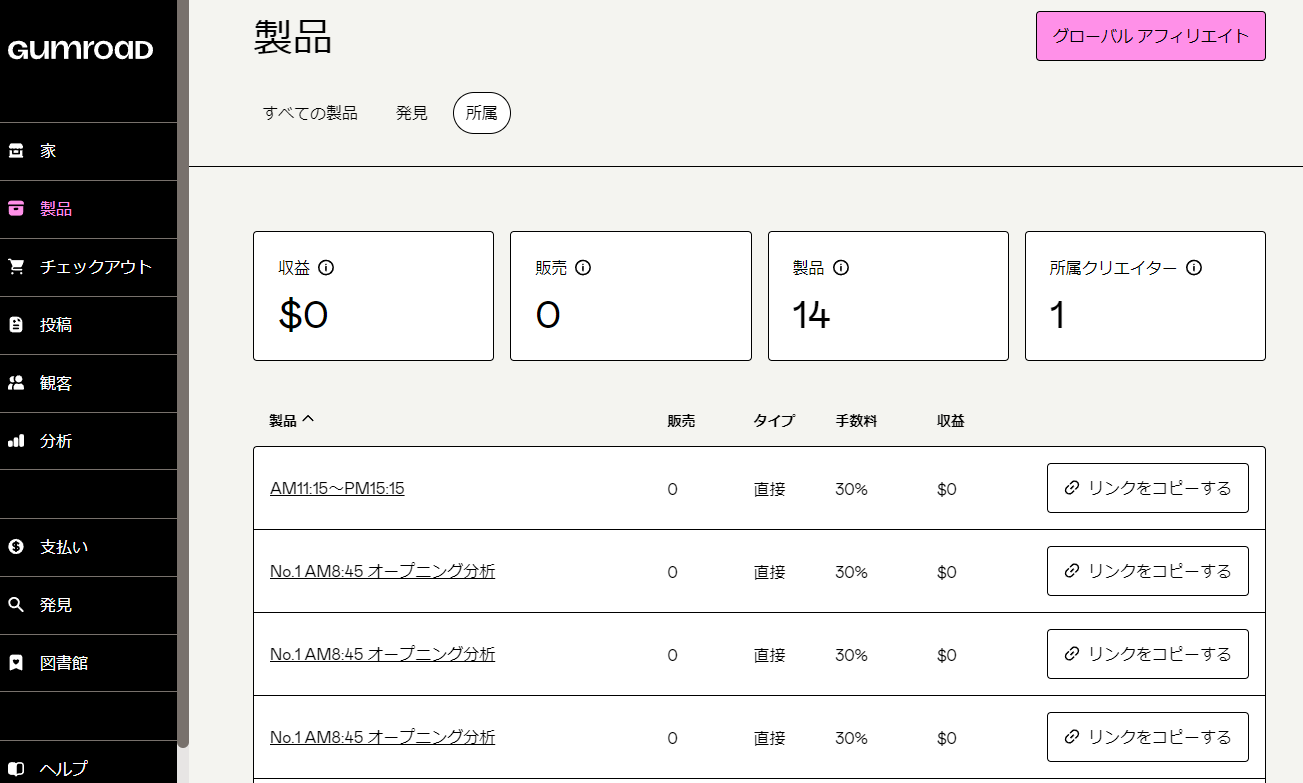The height and width of the screenshot is (783, 1303).
Task: Click 支払い (Payouts) dollar icon
Action: tap(16, 547)
